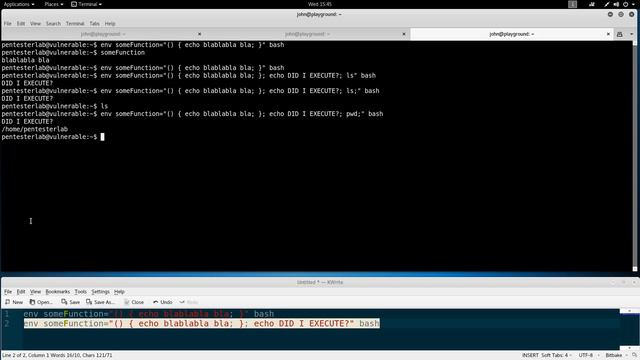Screen dimensions: 640x360
Task: Open KWrite Settings menu
Action: click(100, 292)
